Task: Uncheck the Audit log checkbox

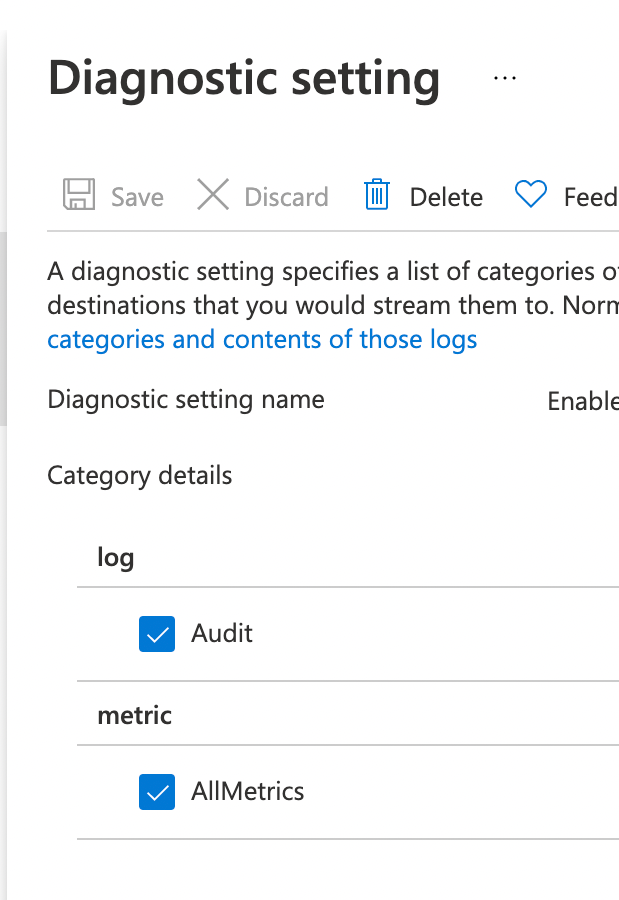Action: [157, 634]
